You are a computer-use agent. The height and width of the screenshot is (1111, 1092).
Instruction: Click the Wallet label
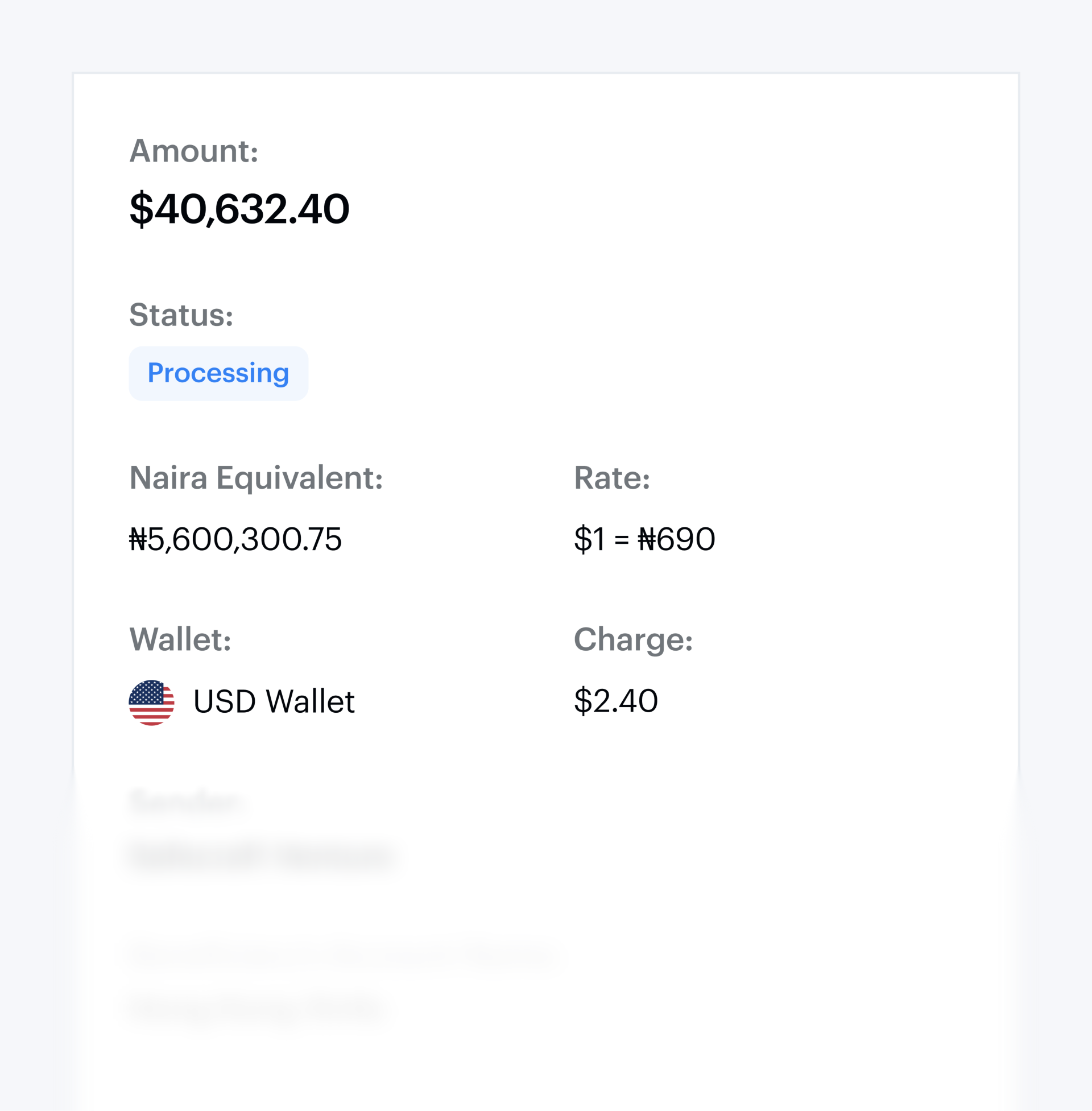point(180,639)
